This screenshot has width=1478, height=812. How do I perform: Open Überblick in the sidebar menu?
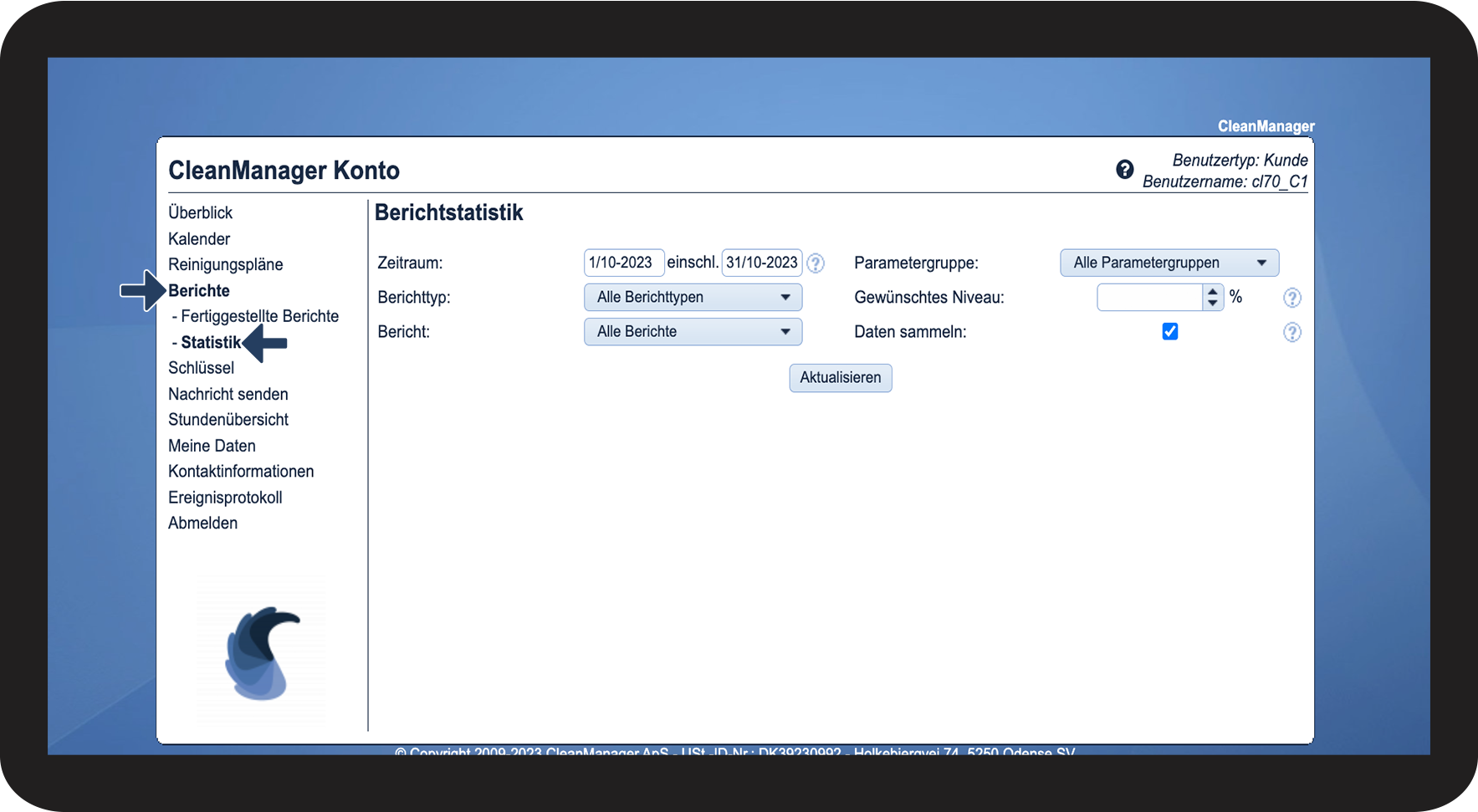point(200,212)
